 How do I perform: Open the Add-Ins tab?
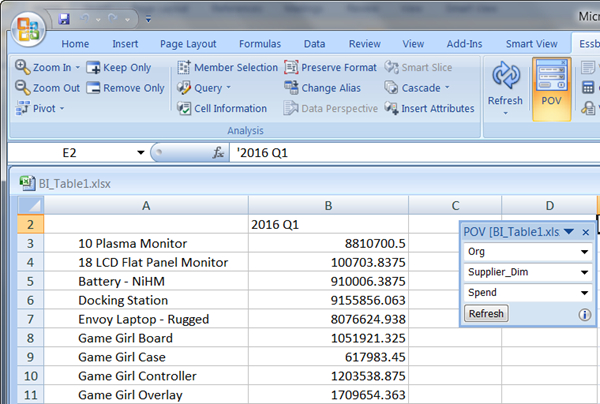pyautogui.click(x=465, y=44)
